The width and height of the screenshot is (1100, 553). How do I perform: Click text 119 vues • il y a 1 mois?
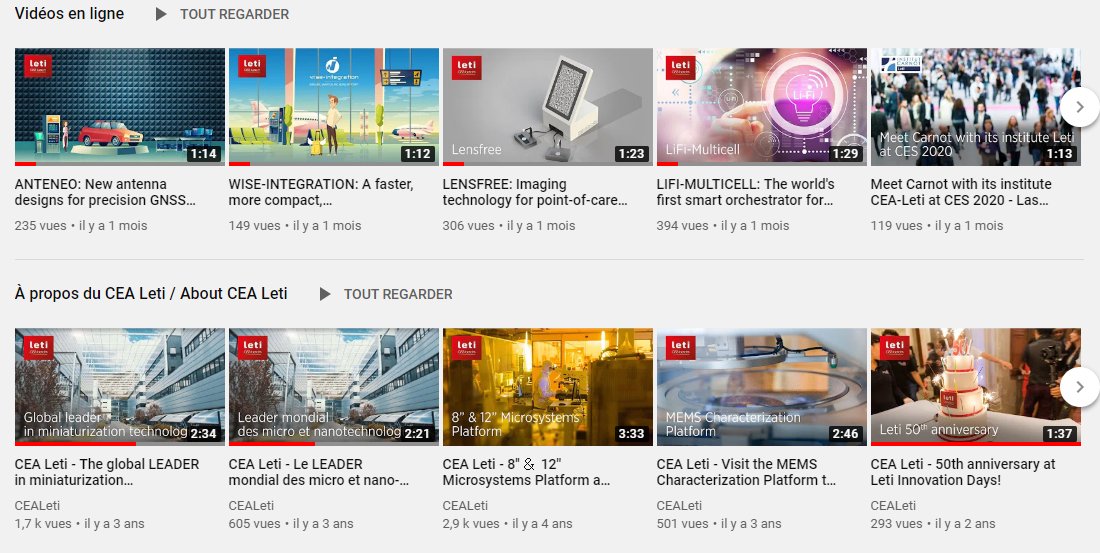pyautogui.click(x=937, y=225)
